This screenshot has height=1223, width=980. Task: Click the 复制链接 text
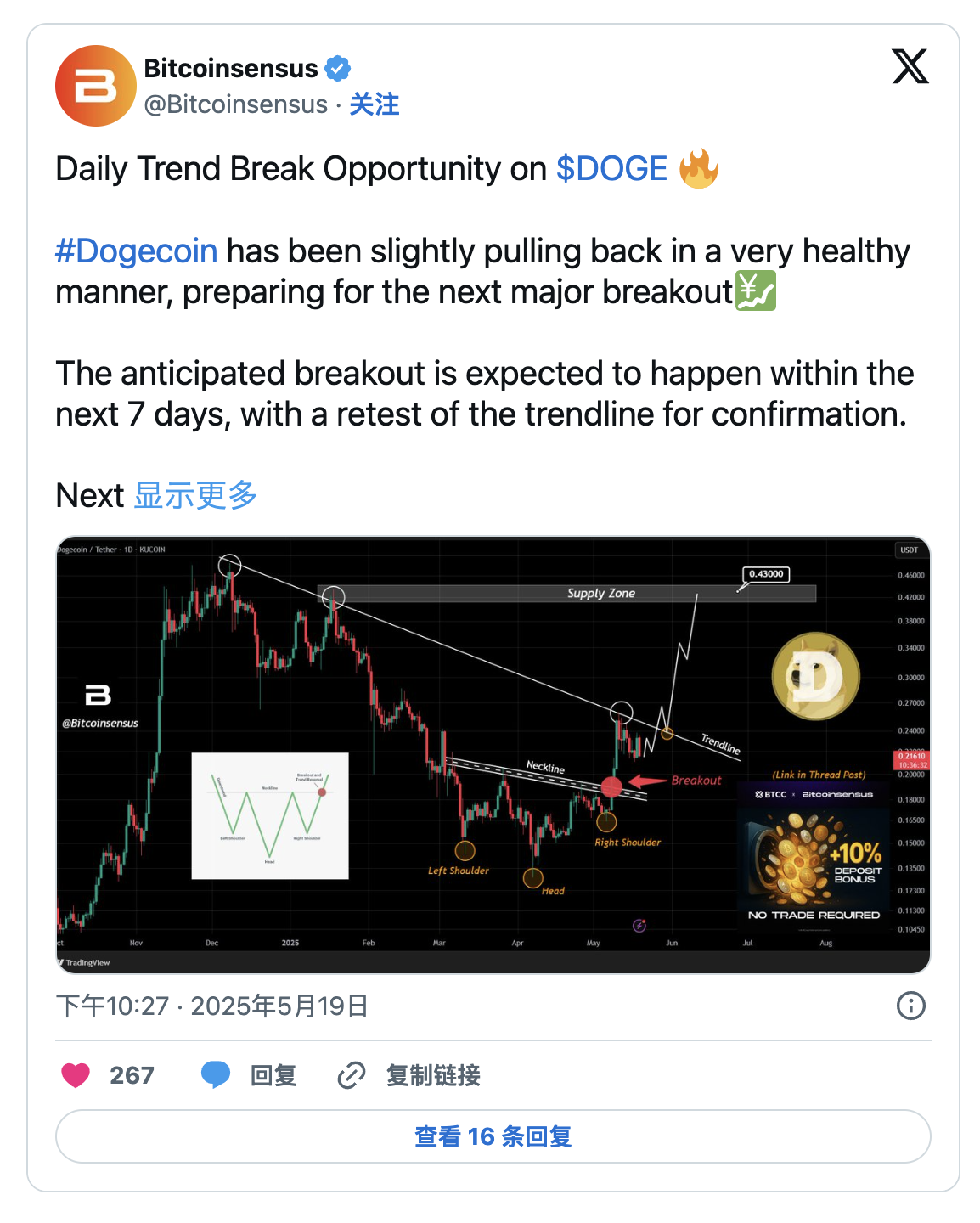433,1075
